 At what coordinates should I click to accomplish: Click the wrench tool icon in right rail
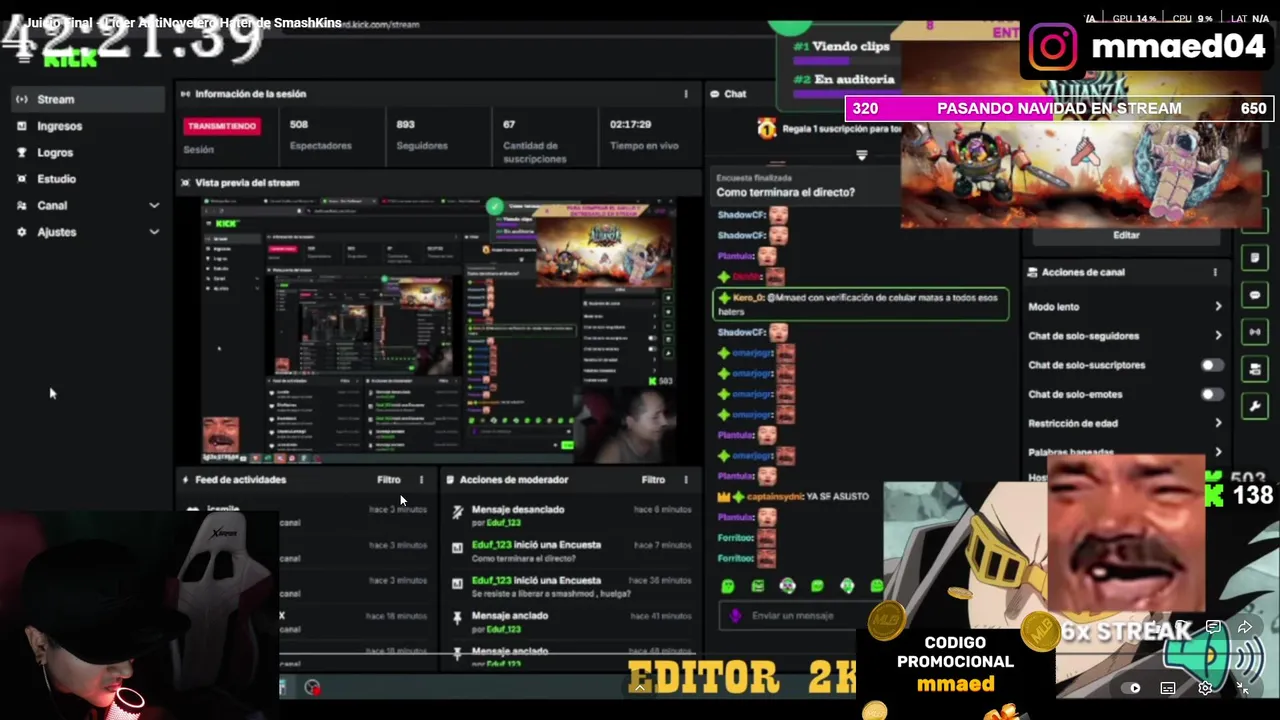click(x=1255, y=406)
